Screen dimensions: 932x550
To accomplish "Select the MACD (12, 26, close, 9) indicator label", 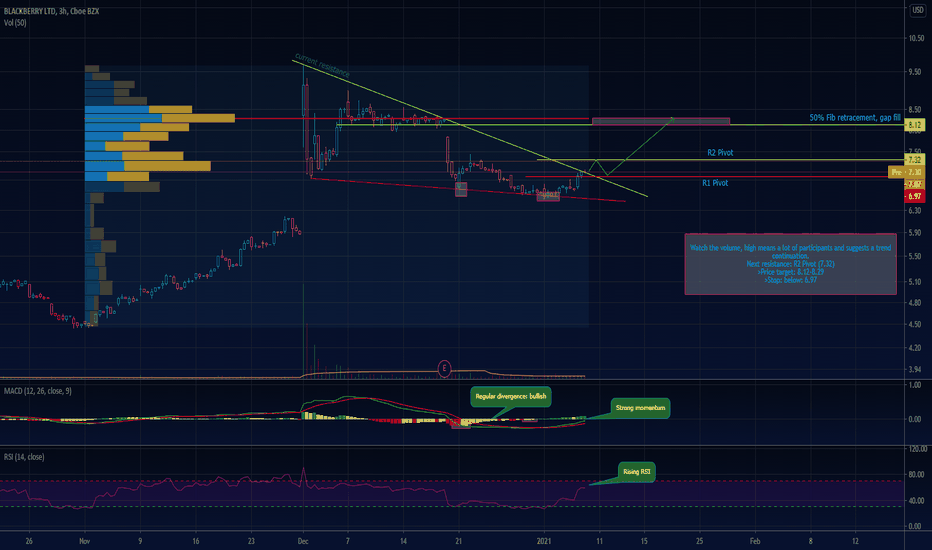I will pyautogui.click(x=38, y=391).
